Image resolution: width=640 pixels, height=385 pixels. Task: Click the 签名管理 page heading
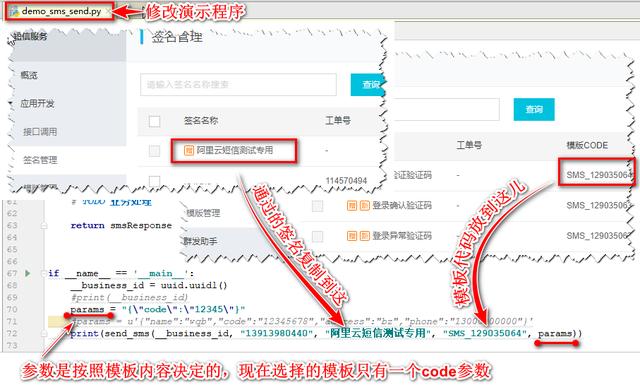pyautogui.click(x=177, y=37)
